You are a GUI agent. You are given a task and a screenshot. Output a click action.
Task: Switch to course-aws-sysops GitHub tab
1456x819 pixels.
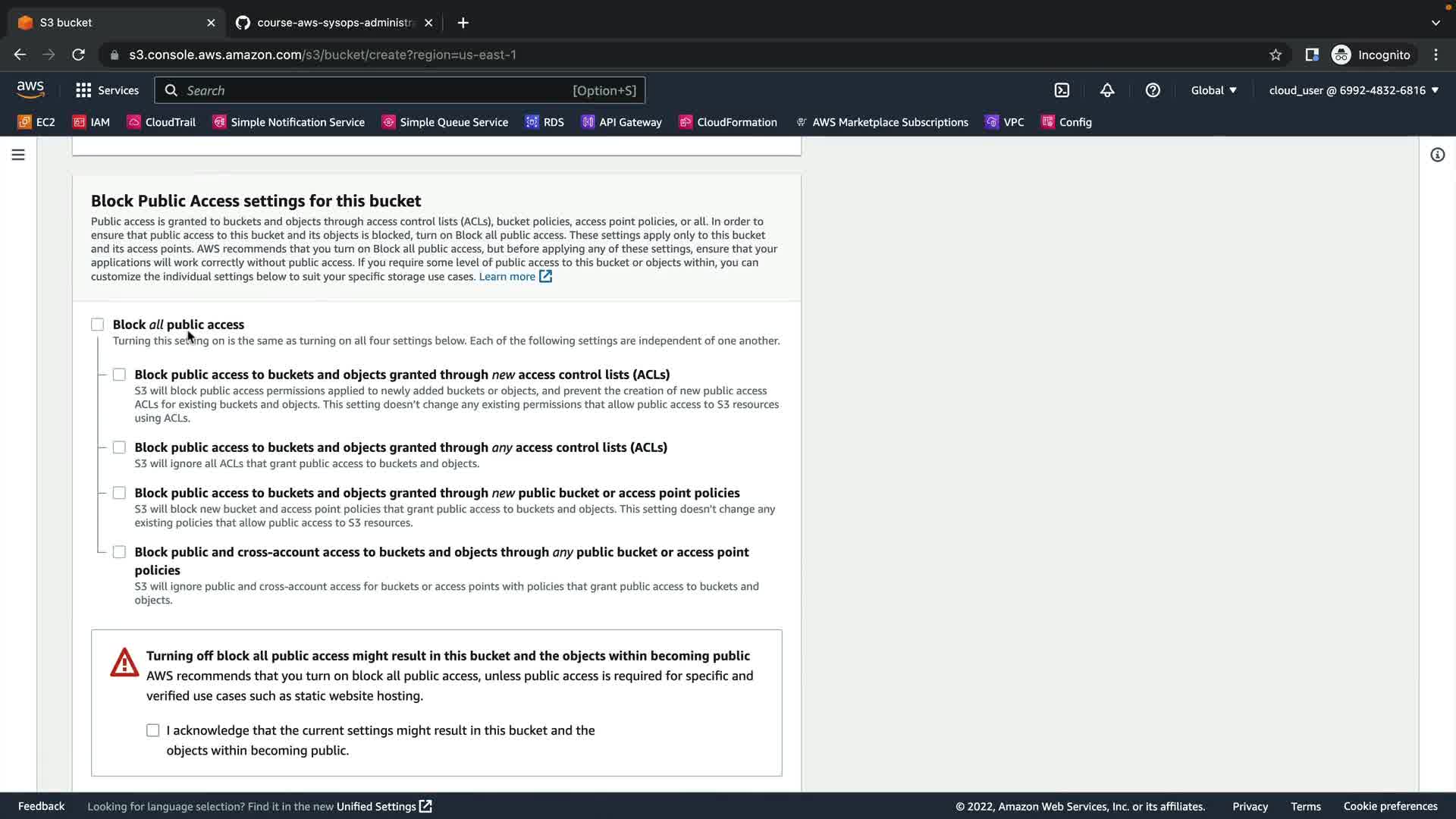334,23
